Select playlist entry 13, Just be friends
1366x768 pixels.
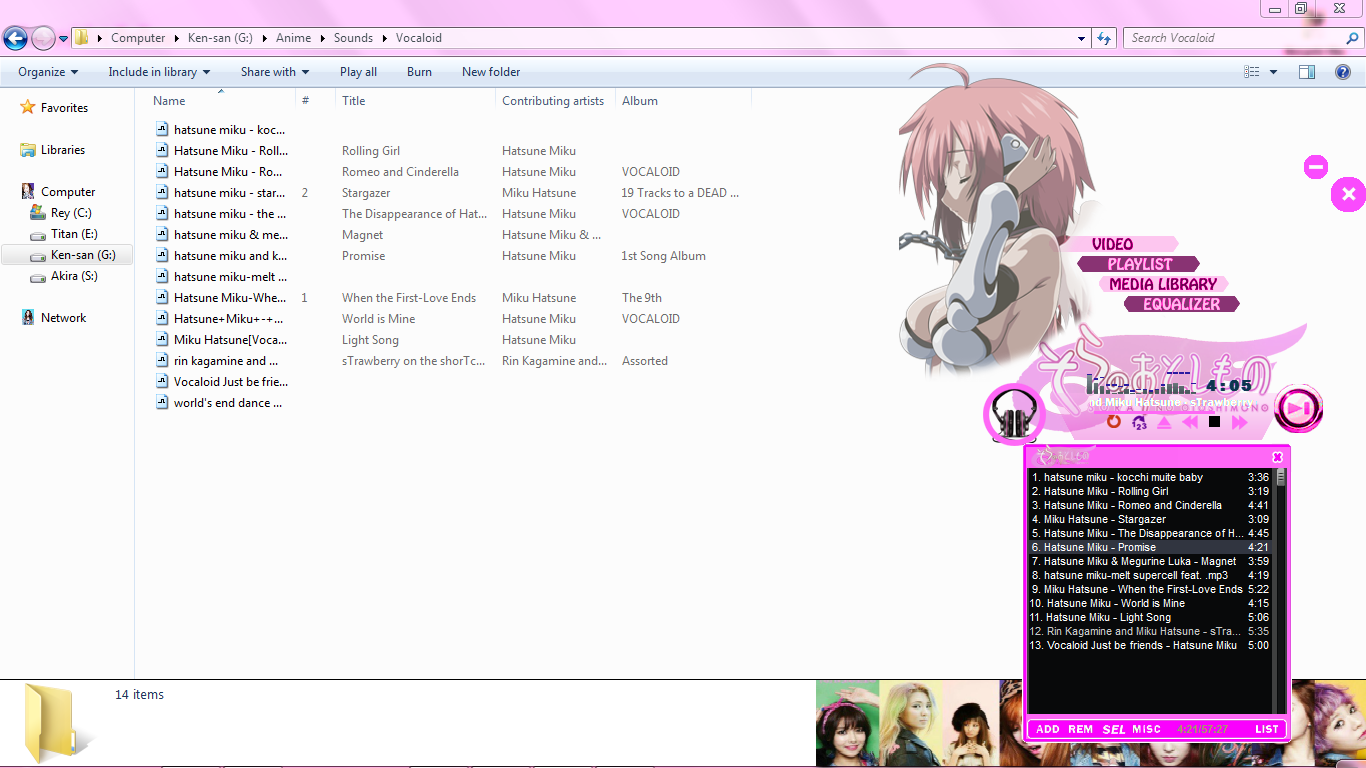(x=1150, y=645)
